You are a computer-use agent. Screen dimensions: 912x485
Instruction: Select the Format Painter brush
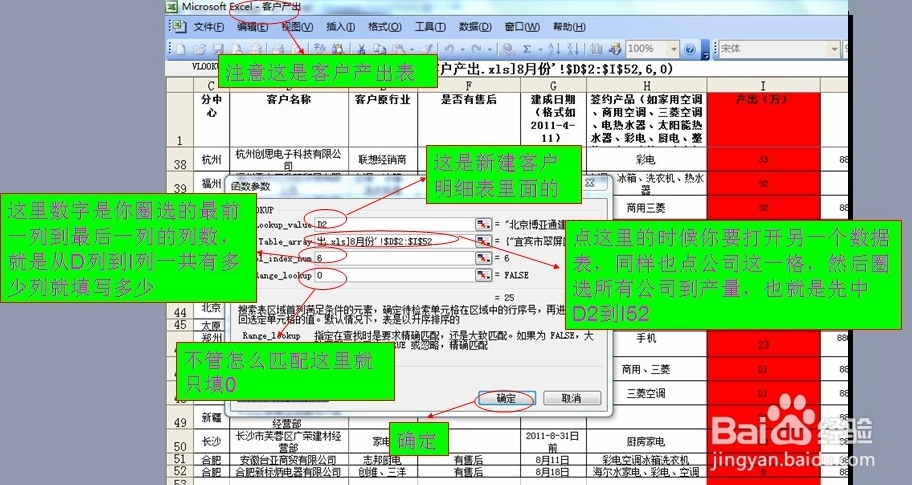[428, 49]
